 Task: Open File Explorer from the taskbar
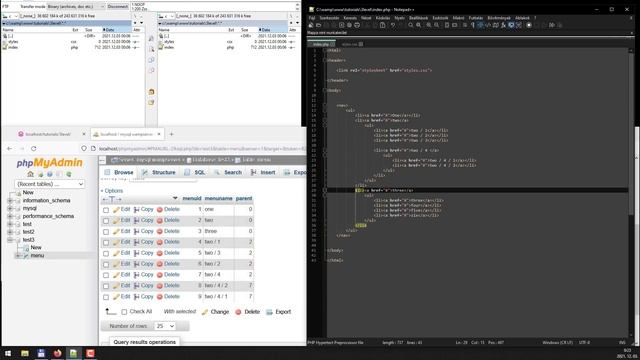[25, 353]
